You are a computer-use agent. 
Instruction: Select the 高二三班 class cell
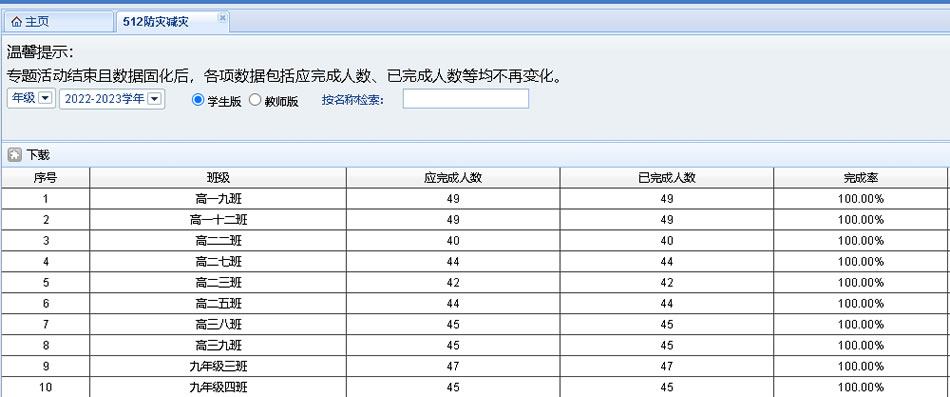(x=218, y=282)
